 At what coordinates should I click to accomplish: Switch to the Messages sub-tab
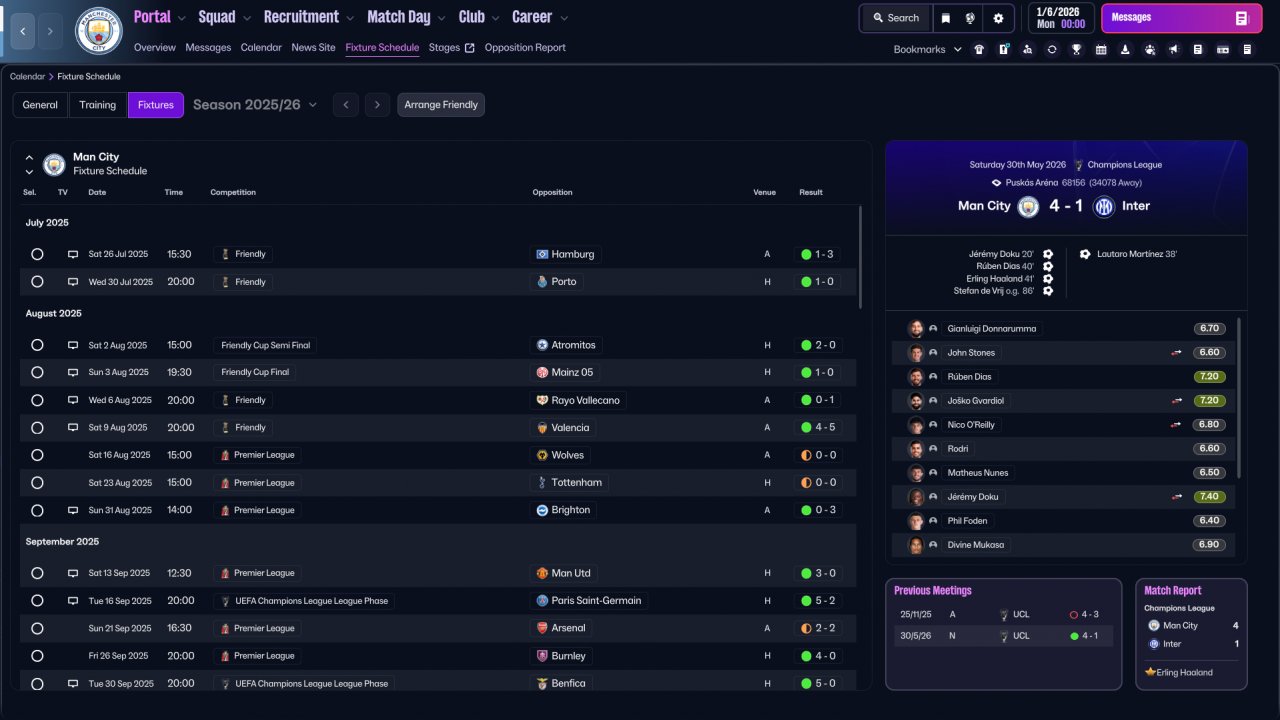(208, 48)
